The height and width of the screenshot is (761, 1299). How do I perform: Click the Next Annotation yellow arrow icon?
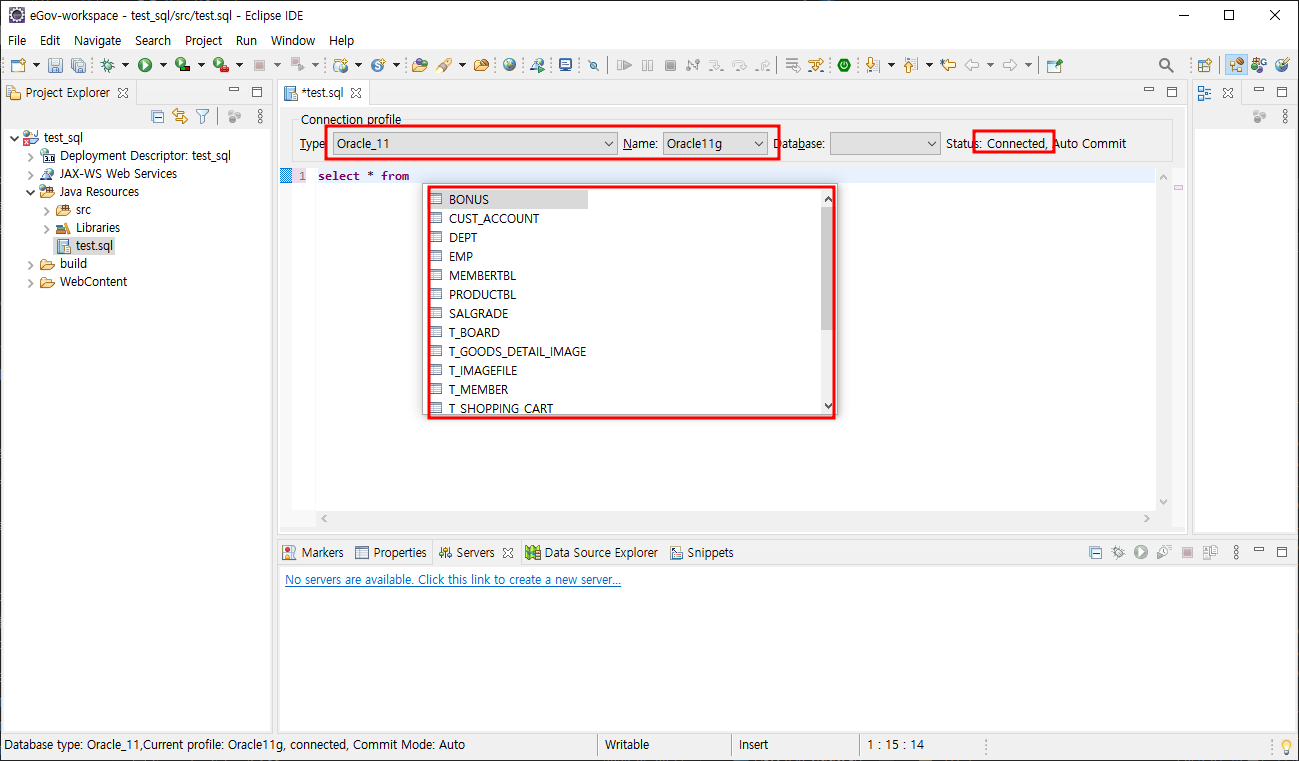[x=872, y=65]
